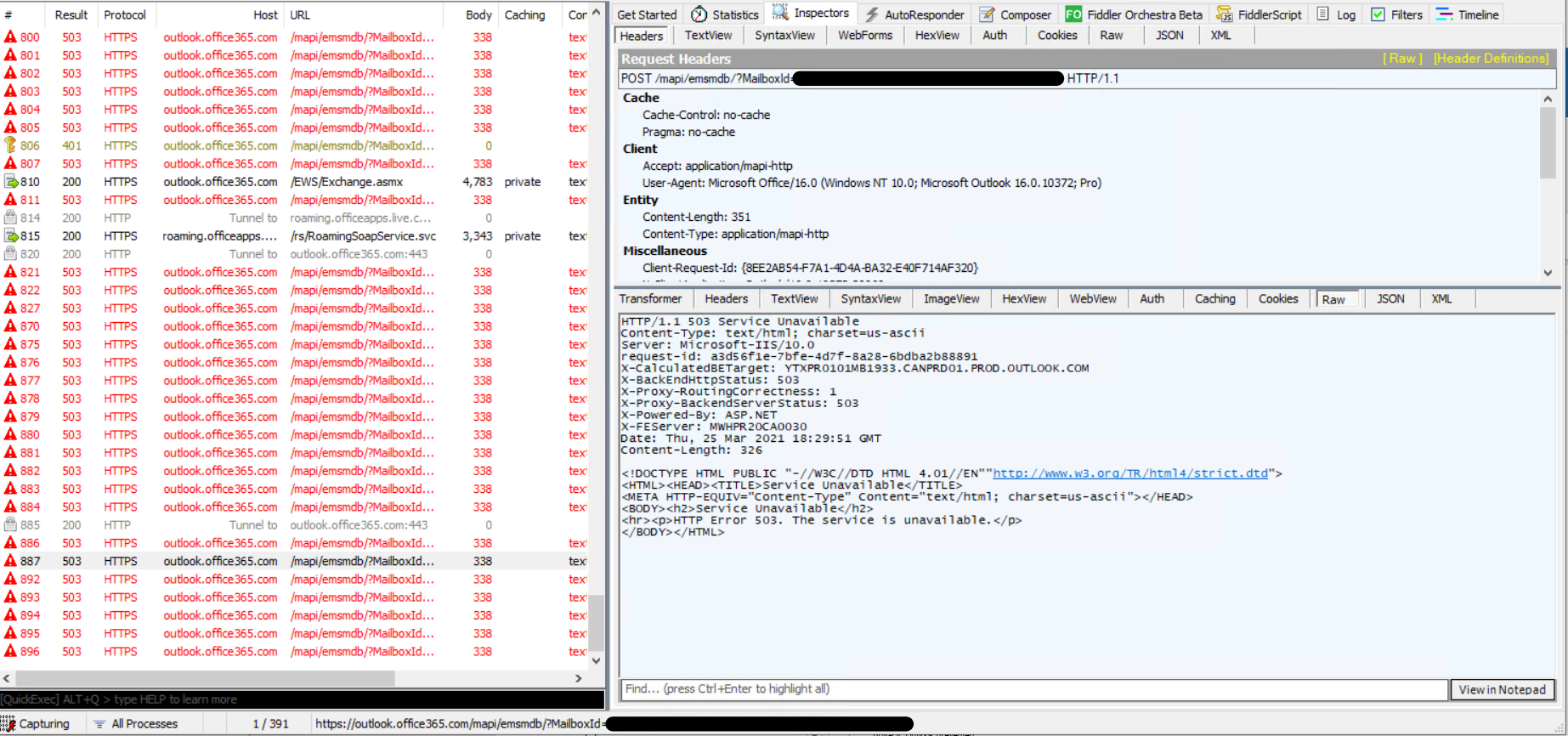Open the Timeline icon tab
Viewport: 1568px width, 736px height.
point(1444,14)
